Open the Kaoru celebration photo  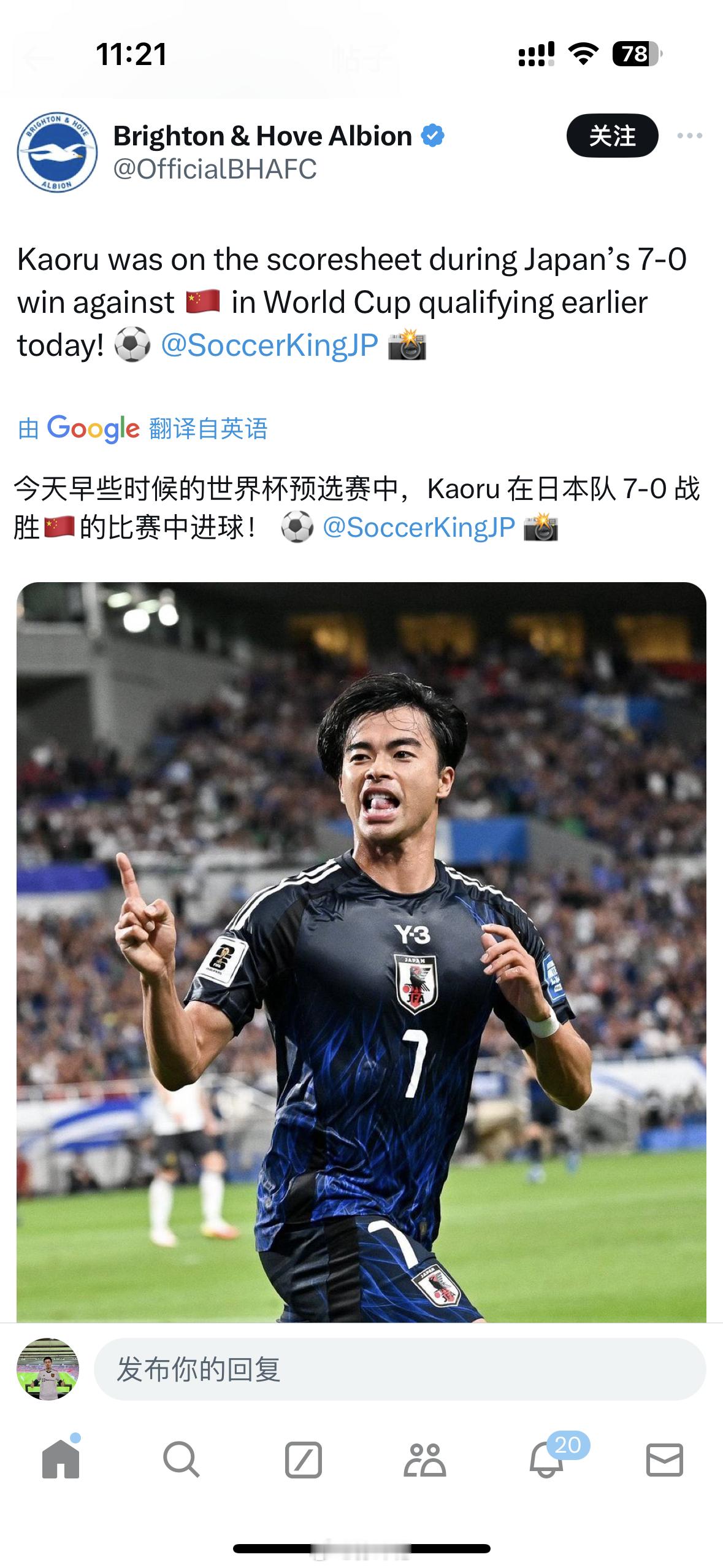pyautogui.click(x=361, y=951)
